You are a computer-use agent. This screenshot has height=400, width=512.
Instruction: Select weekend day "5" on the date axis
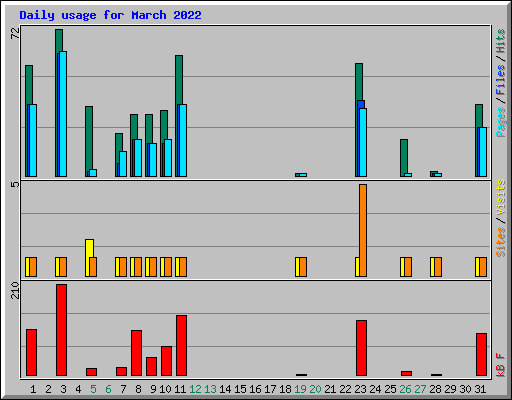click(93, 389)
